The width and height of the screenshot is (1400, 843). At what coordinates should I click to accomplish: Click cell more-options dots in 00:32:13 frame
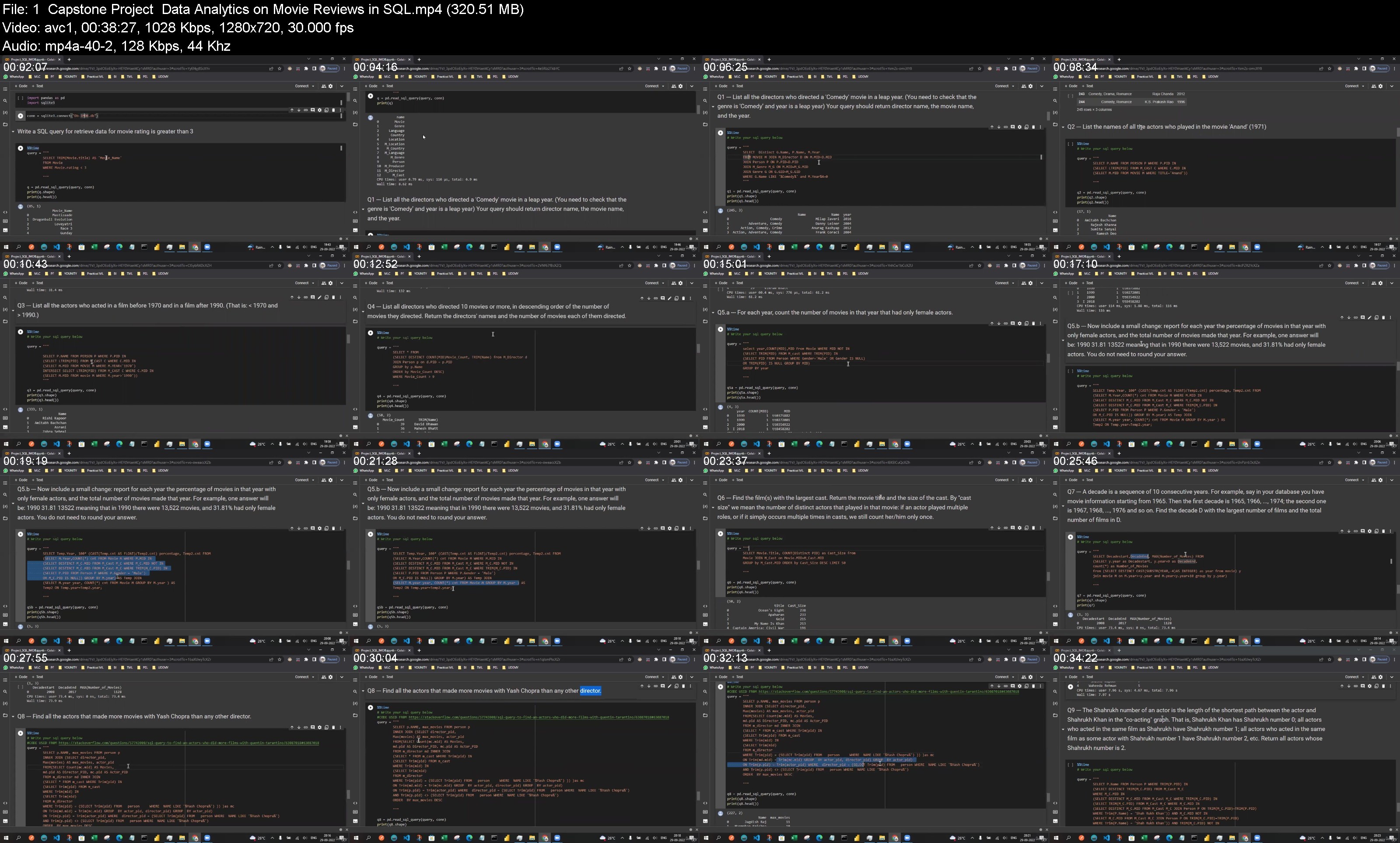pos(1040,686)
